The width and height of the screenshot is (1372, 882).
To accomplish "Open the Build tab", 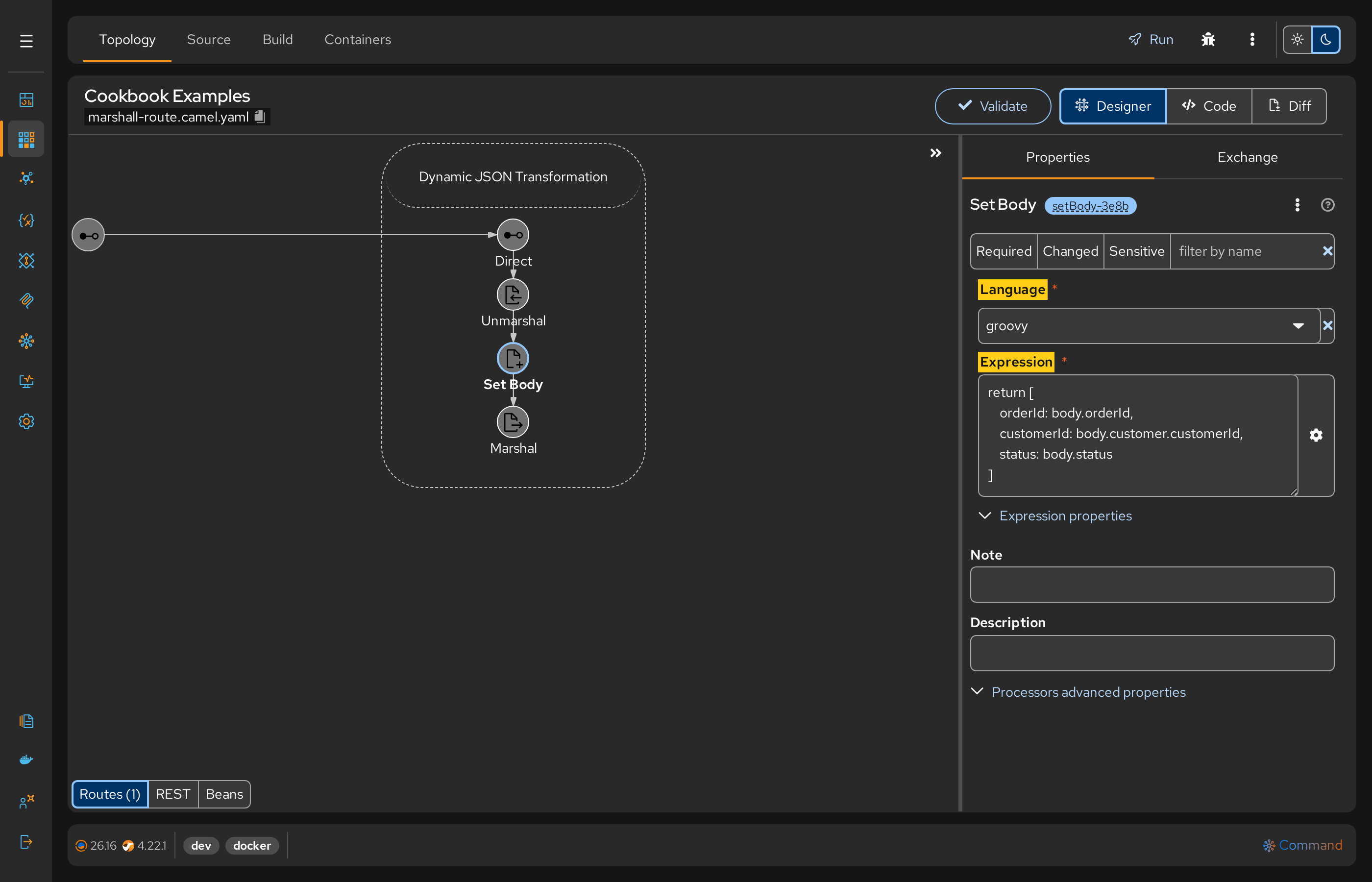I will tap(278, 40).
